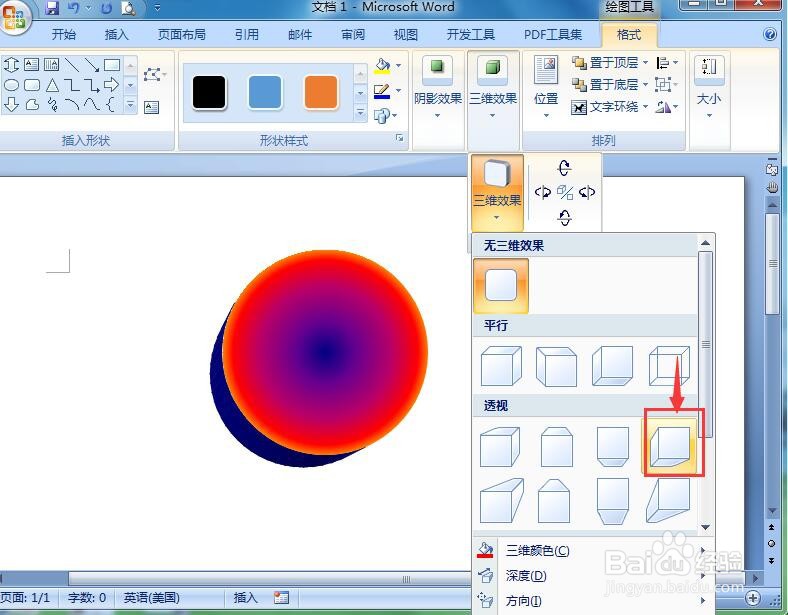Screen dimensions: 788x615
Task: Toggle the 插入 insert mode indicator
Action: (x=245, y=597)
